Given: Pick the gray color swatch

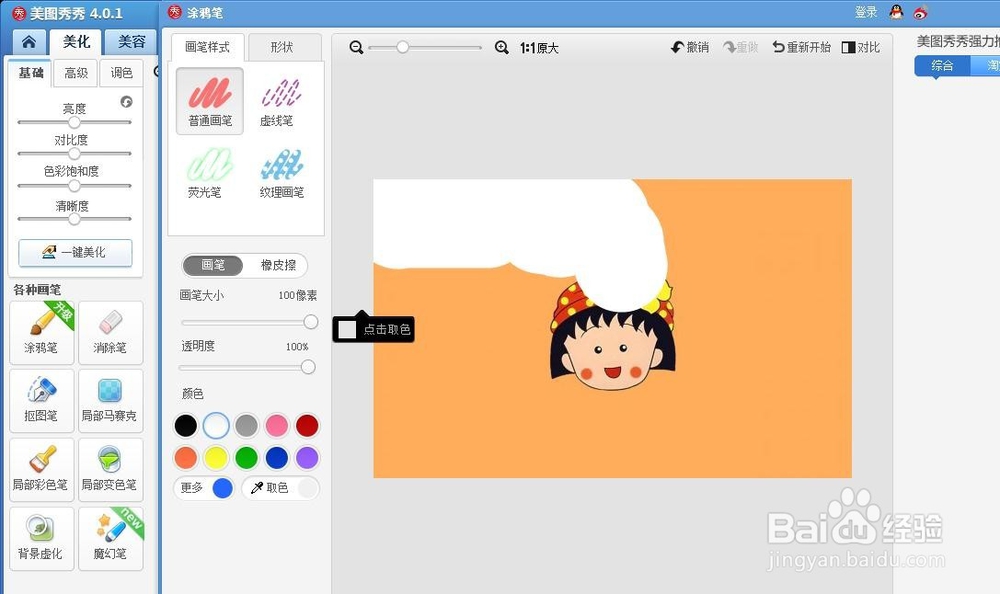Looking at the screenshot, I should point(246,426).
